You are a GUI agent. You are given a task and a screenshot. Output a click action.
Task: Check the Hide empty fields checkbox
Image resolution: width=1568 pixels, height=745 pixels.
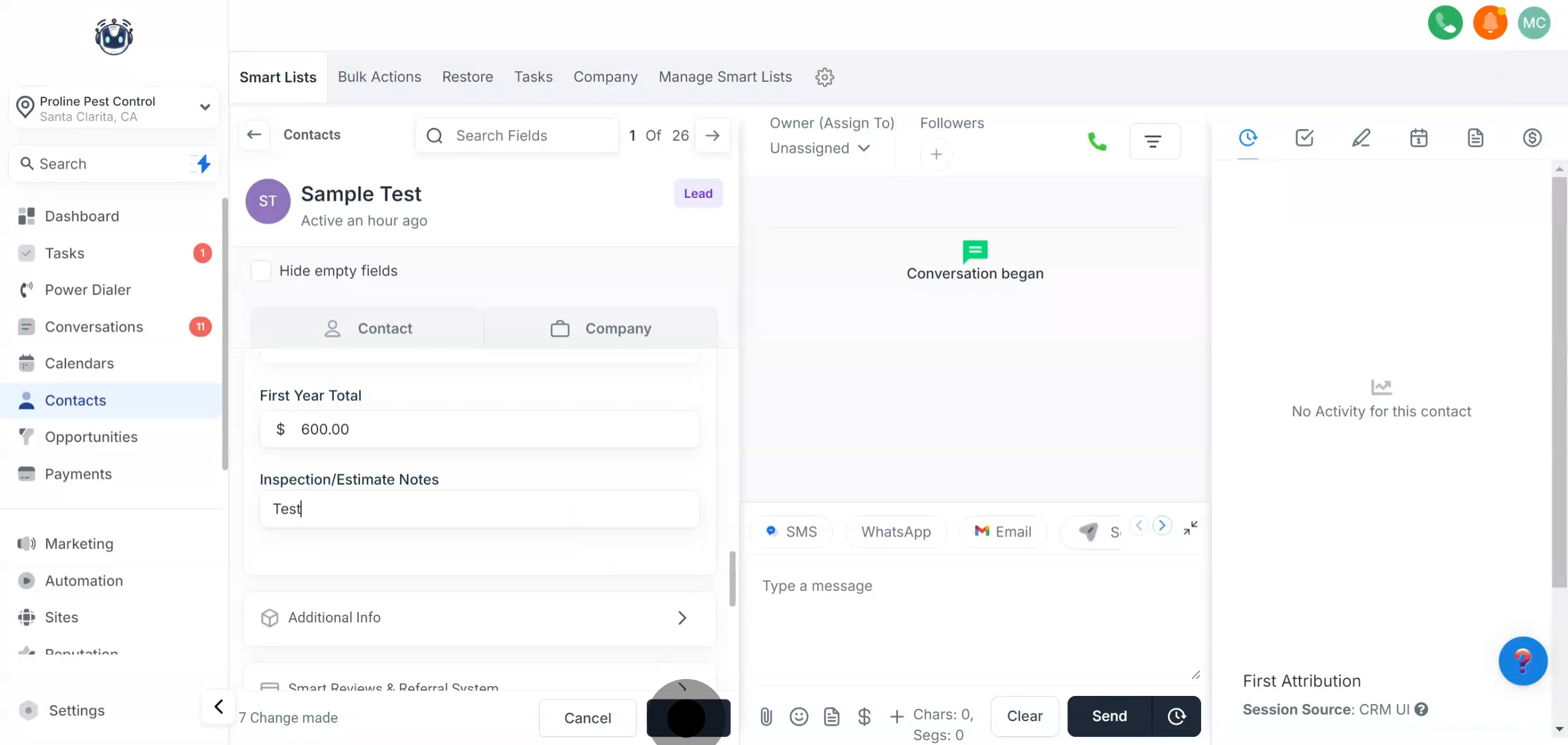coord(261,271)
